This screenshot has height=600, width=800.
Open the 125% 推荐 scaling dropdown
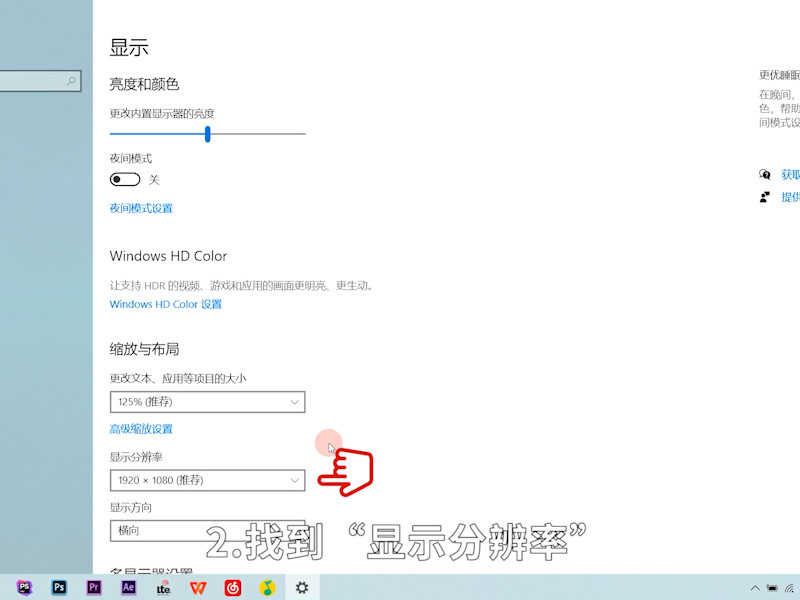[207, 402]
